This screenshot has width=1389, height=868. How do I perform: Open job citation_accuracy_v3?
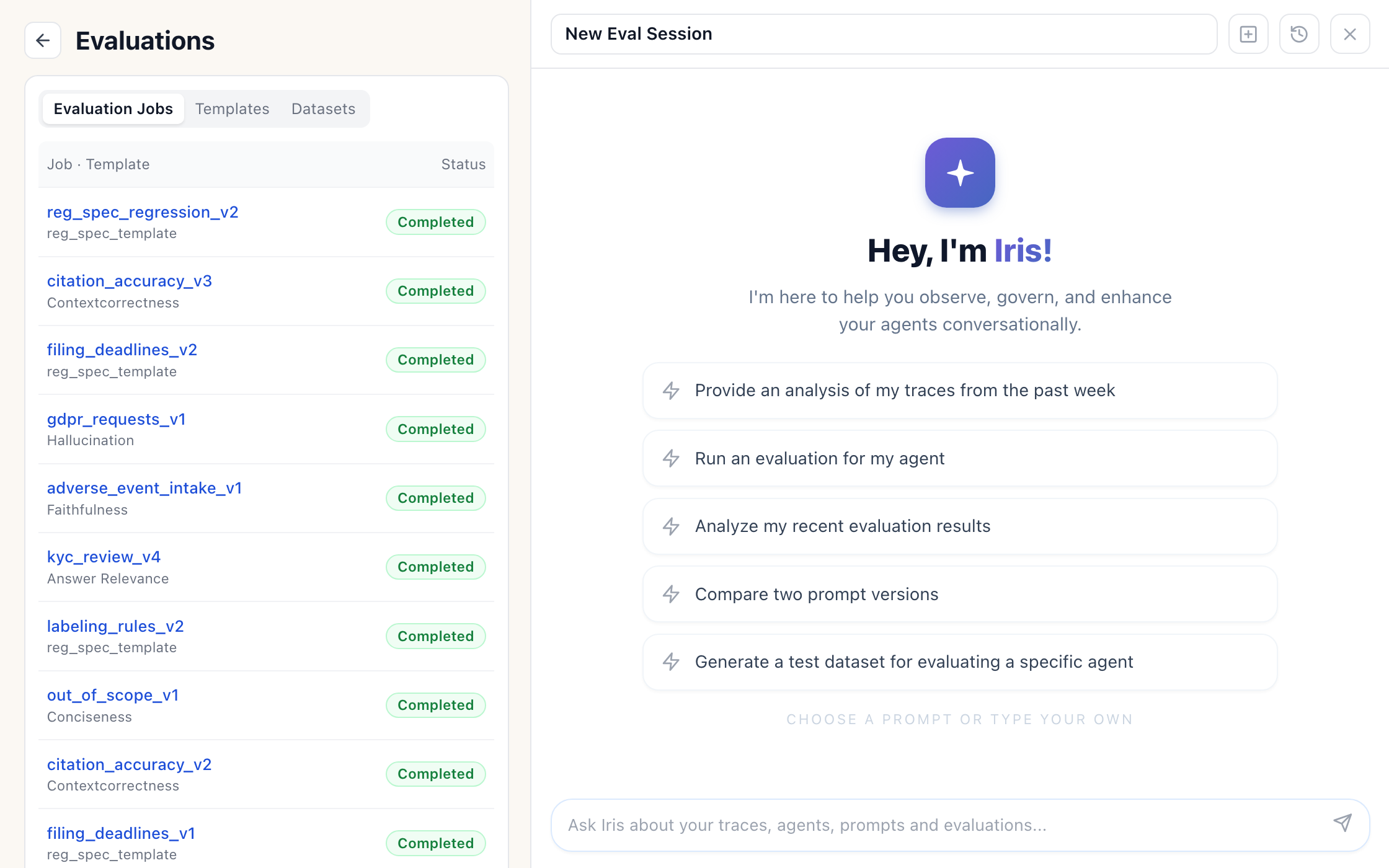pyautogui.click(x=130, y=281)
